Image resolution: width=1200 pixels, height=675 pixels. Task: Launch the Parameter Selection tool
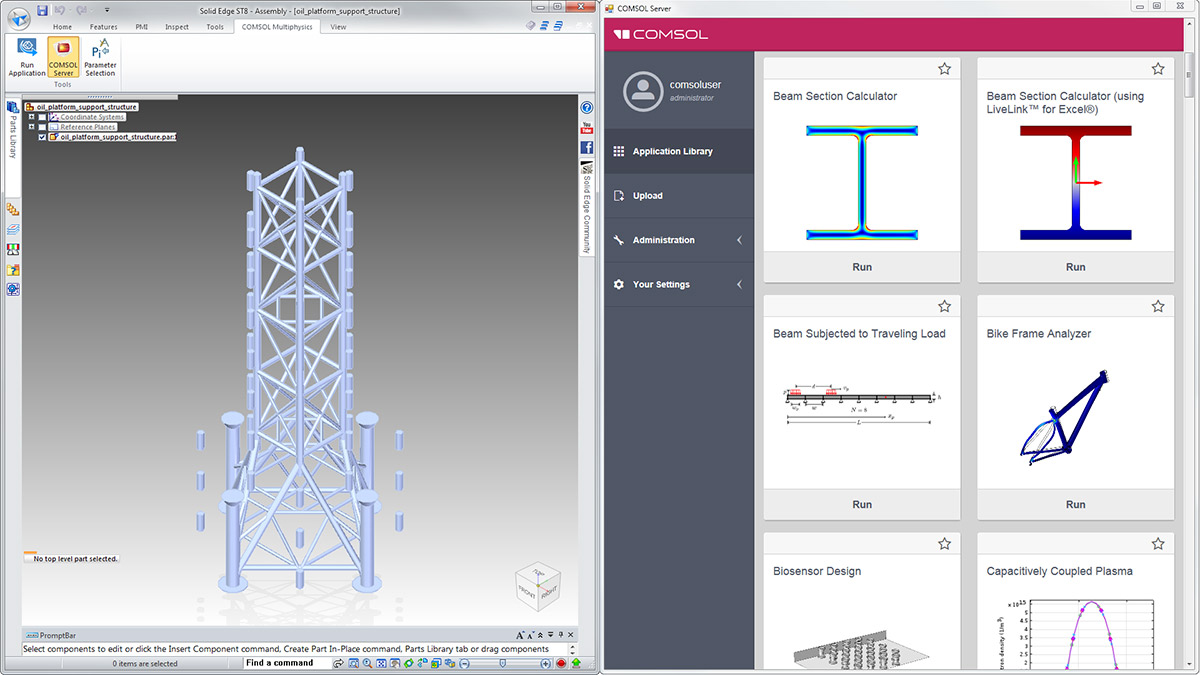click(x=100, y=57)
